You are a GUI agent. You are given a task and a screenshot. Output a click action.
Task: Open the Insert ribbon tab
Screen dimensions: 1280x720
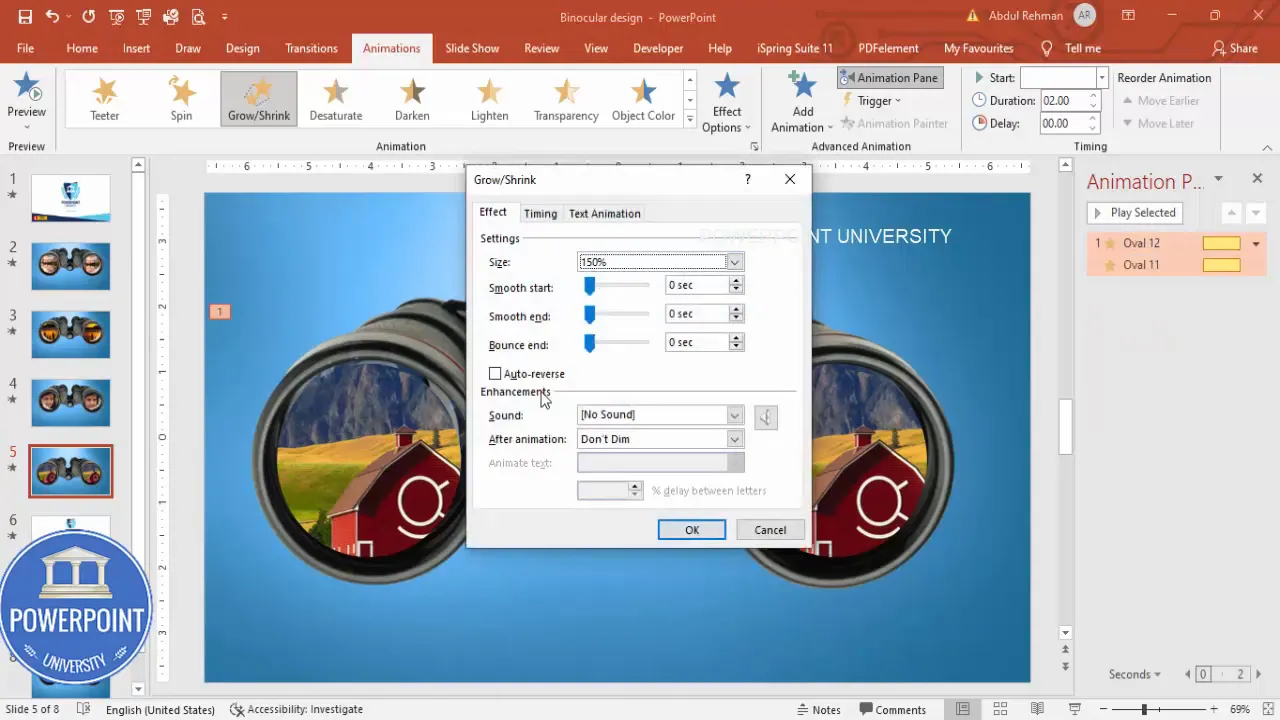click(x=136, y=48)
